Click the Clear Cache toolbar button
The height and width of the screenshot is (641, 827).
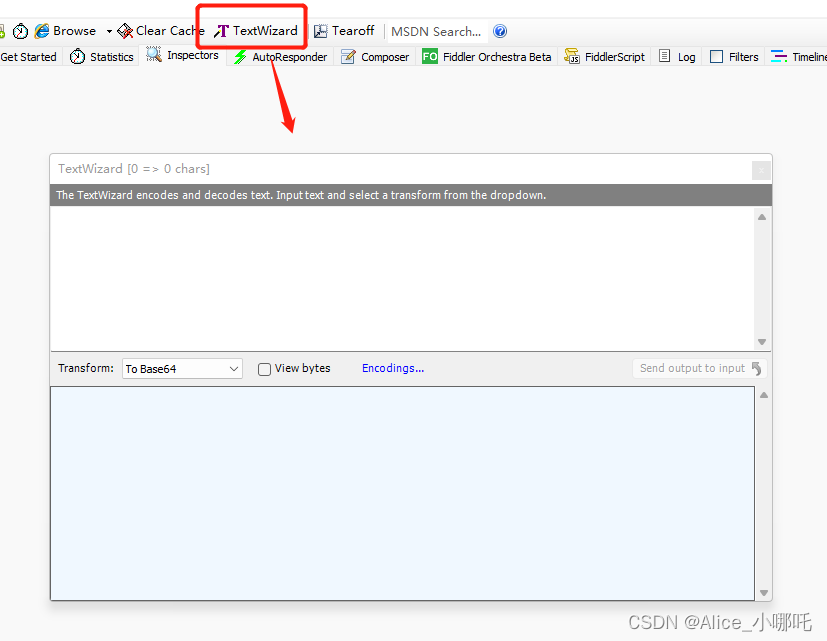click(161, 31)
